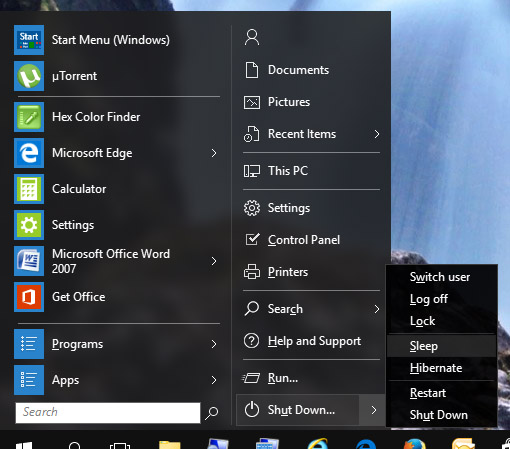
Task: Click the Run icon
Action: pyautogui.click(x=251, y=378)
